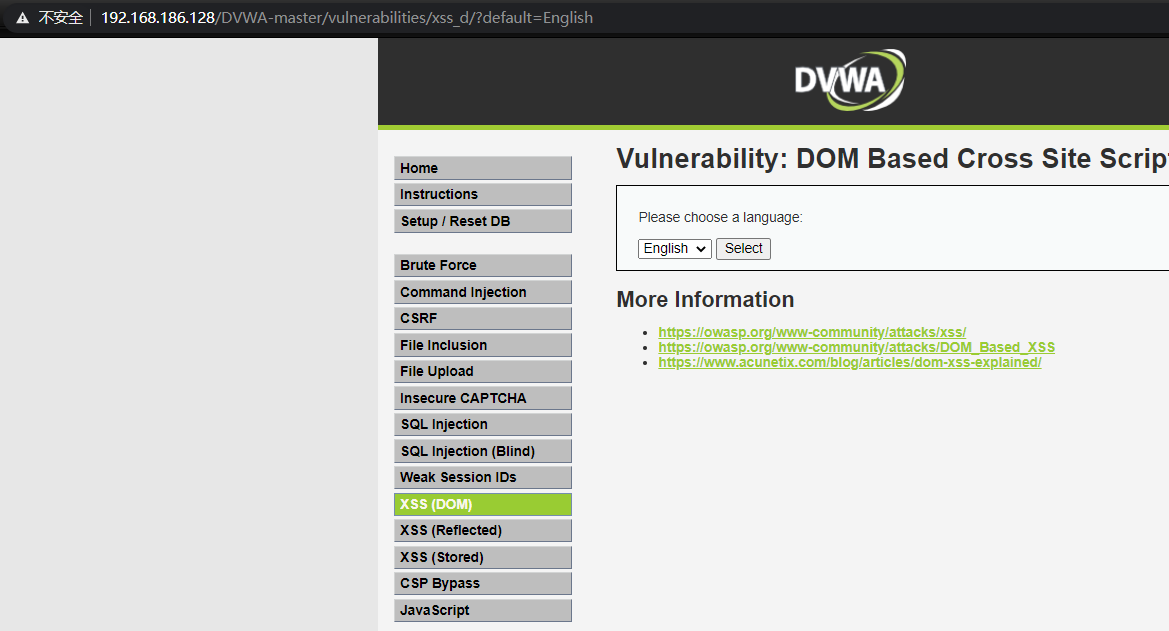This screenshot has height=631, width=1169.
Task: Open the Instructions page
Action: (482, 194)
